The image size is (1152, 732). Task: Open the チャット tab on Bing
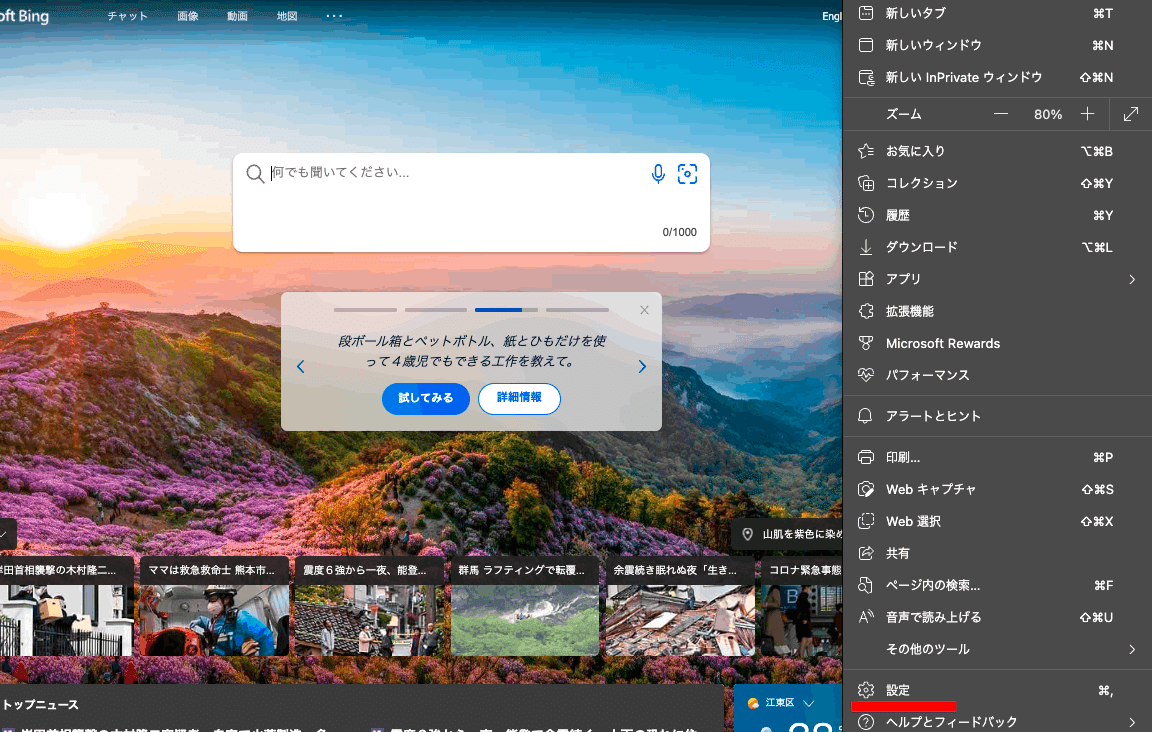(x=128, y=15)
